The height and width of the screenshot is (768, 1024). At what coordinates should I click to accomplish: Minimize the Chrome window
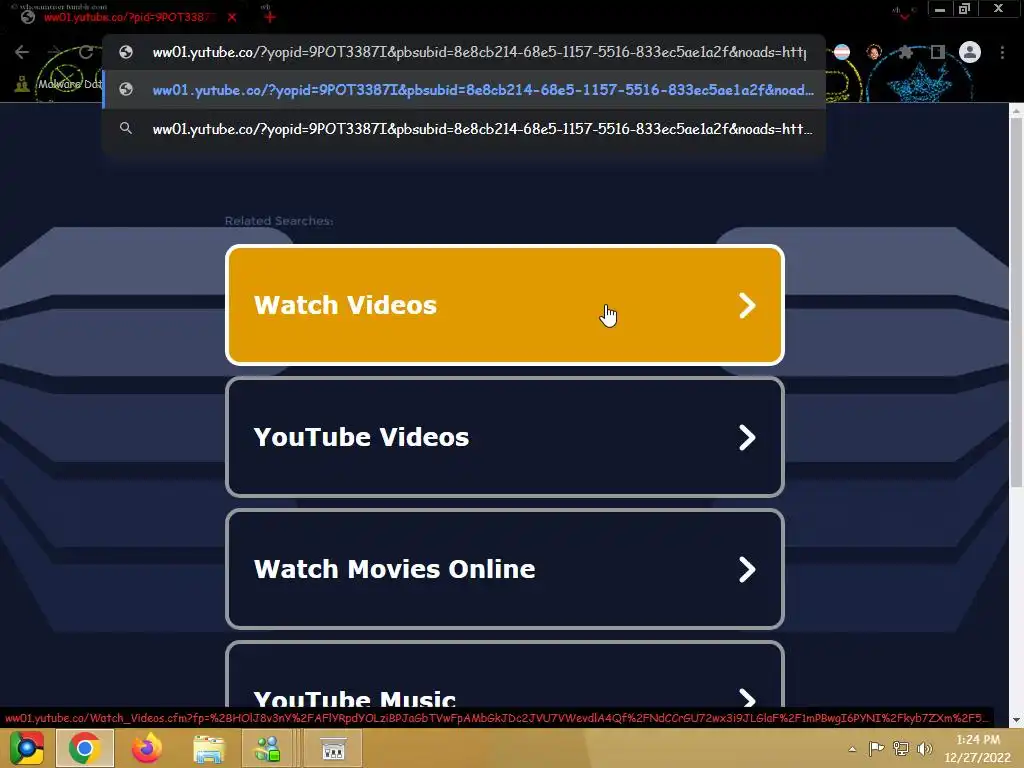click(x=940, y=9)
